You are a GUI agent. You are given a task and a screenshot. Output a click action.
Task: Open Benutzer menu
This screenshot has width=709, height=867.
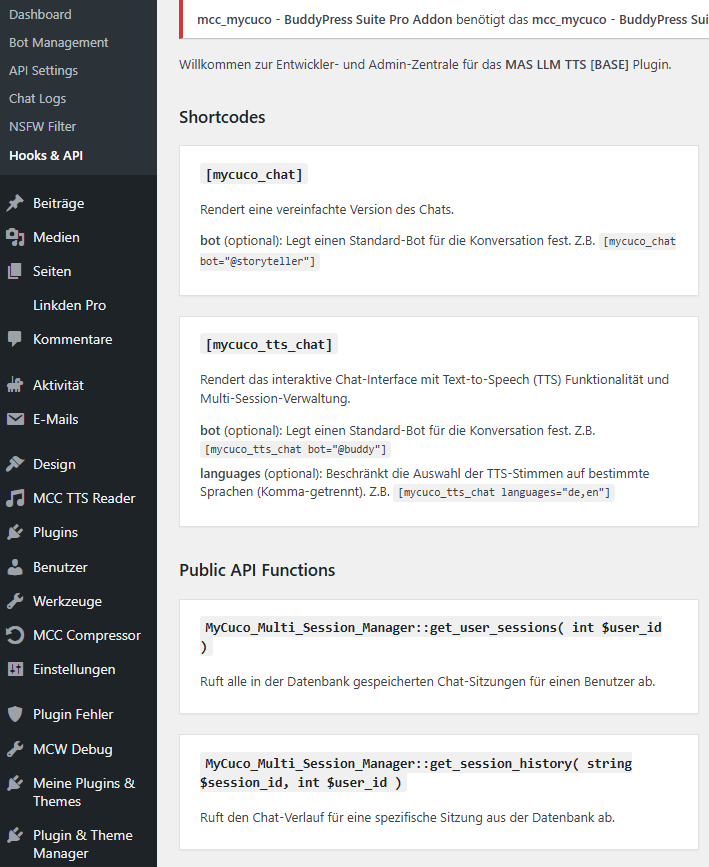pos(60,567)
